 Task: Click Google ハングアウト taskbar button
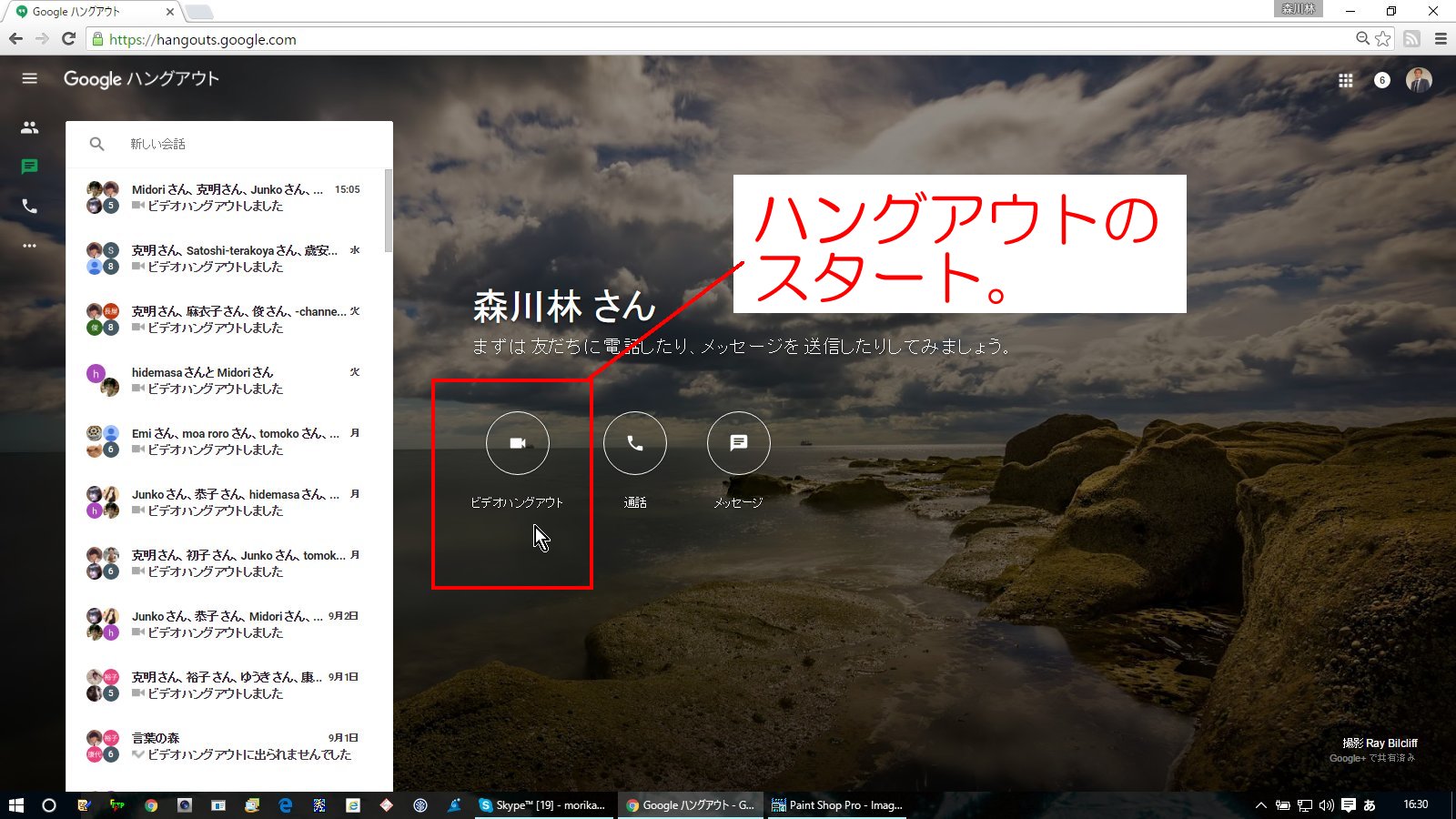pyautogui.click(x=690, y=805)
